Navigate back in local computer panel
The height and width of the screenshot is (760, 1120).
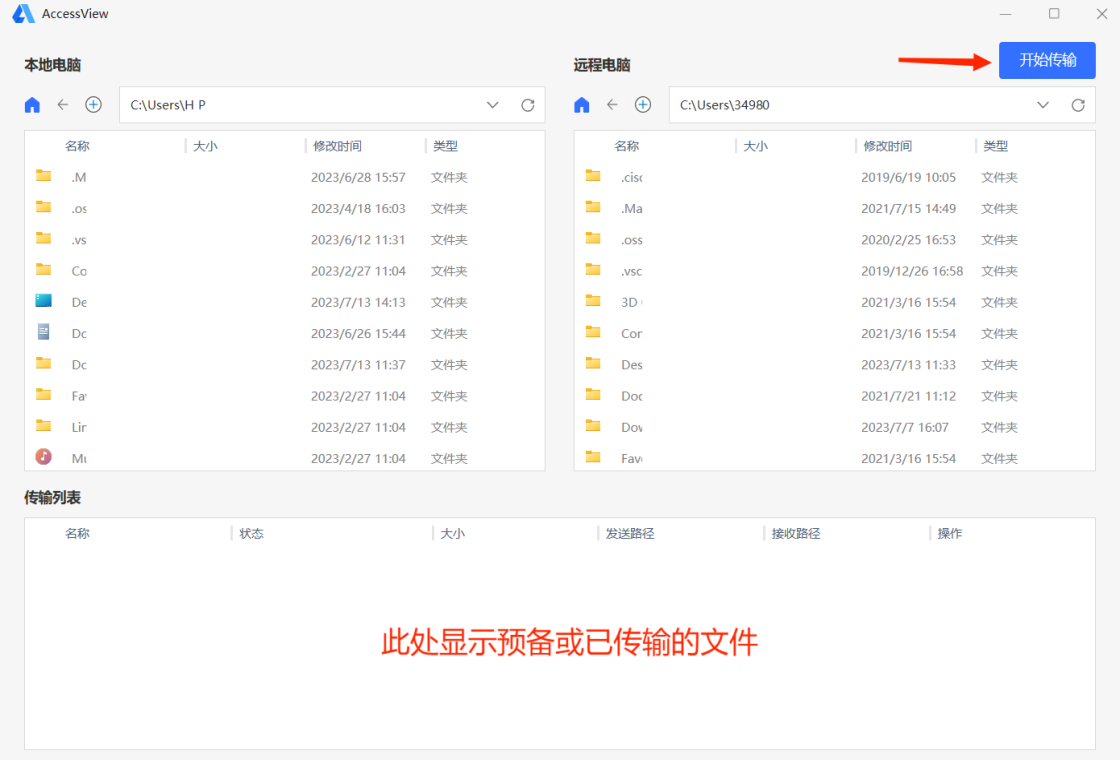[63, 105]
